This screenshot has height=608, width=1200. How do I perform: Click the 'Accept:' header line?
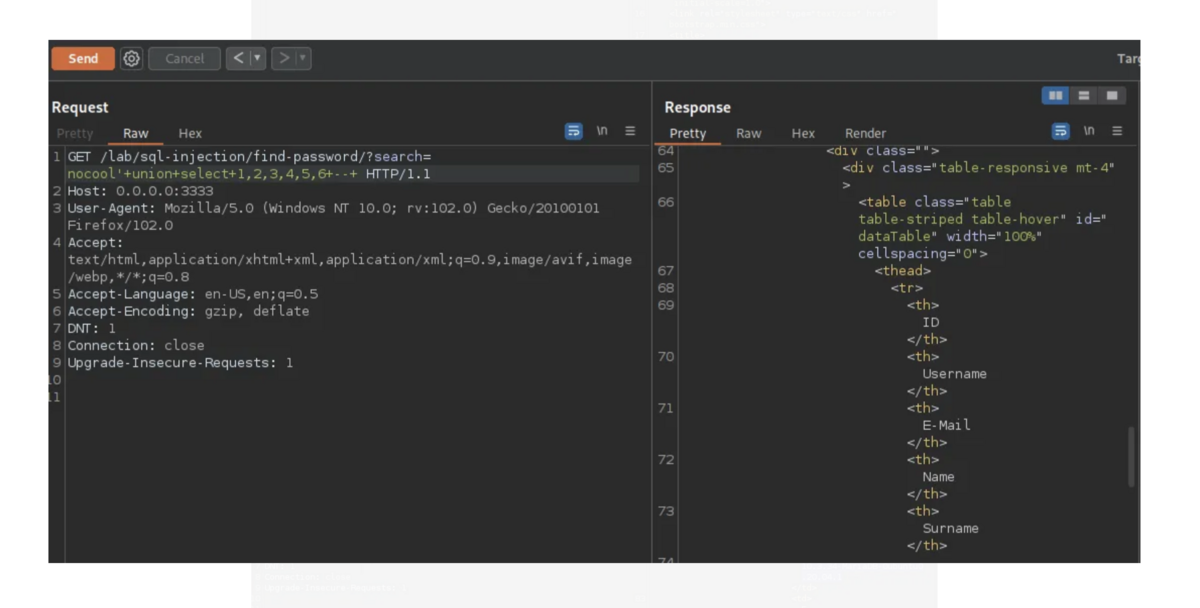point(95,242)
